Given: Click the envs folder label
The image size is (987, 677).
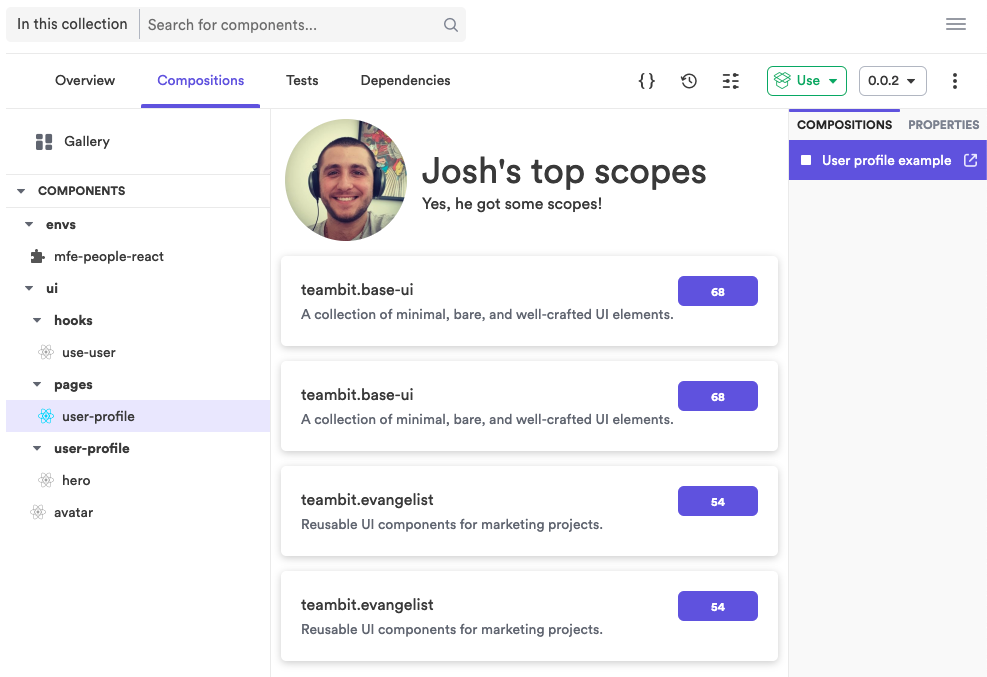Looking at the screenshot, I should pyautogui.click(x=60, y=224).
